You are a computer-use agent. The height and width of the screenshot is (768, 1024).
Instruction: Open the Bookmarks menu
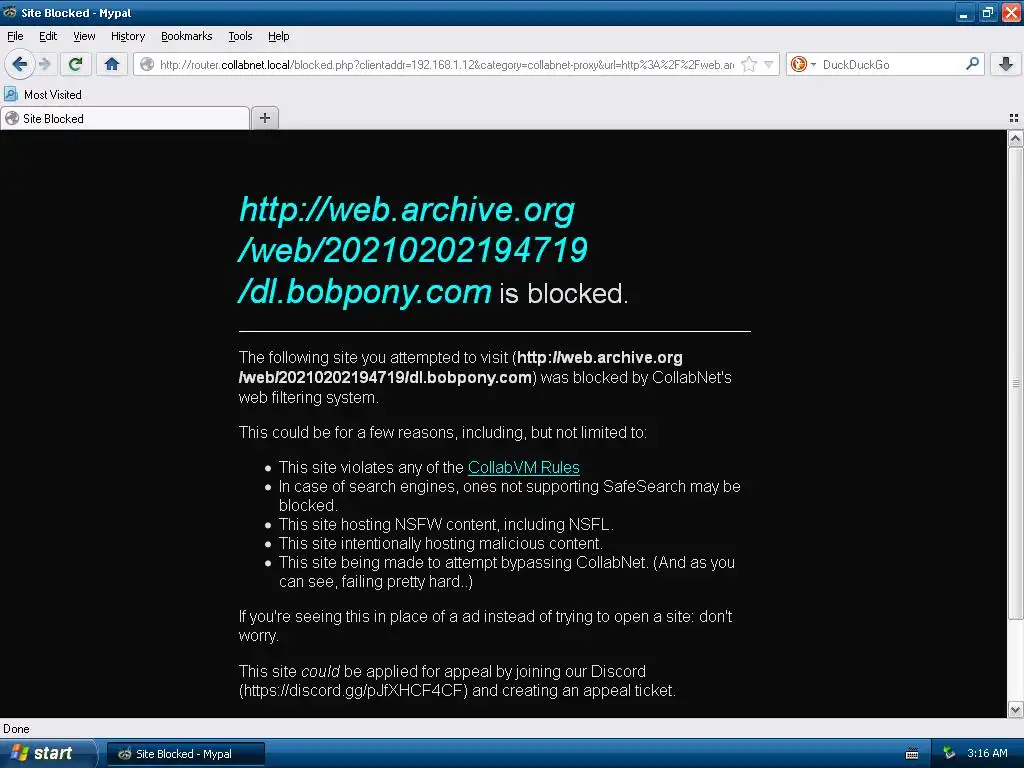pyautogui.click(x=186, y=36)
